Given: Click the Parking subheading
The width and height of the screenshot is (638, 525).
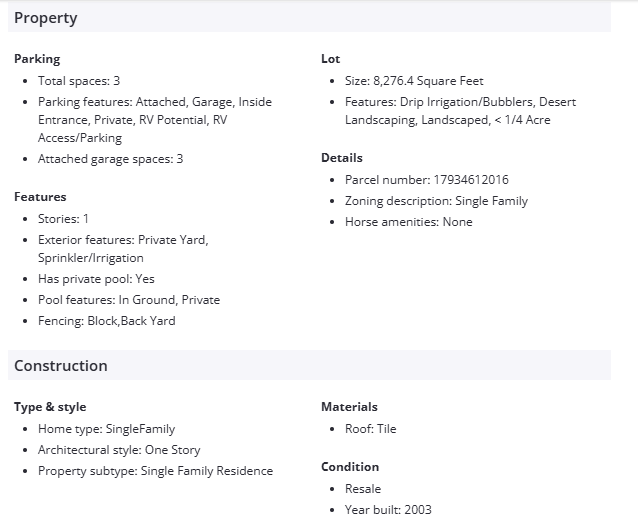Looking at the screenshot, I should click(37, 59).
